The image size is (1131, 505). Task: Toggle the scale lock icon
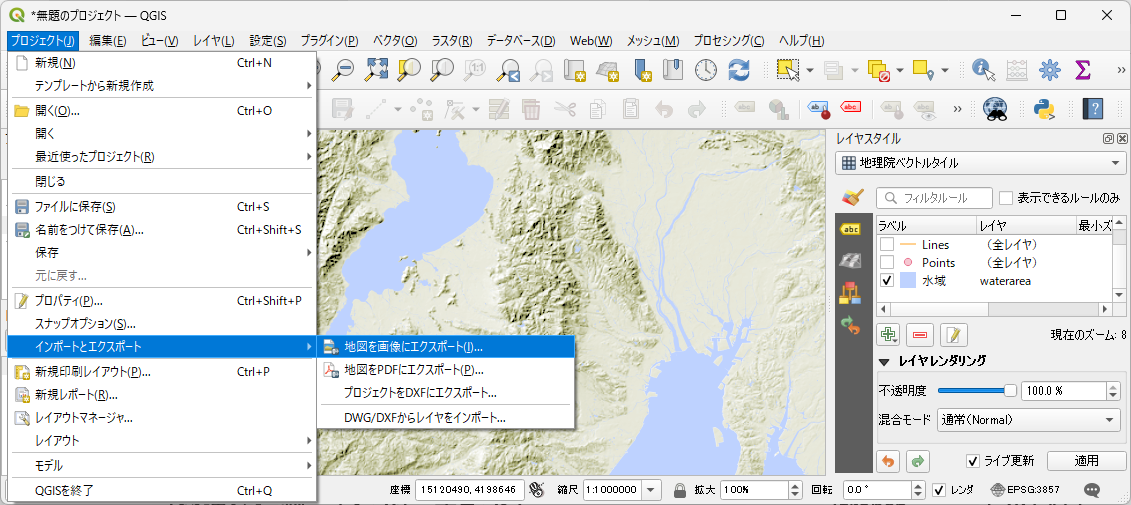coord(679,490)
